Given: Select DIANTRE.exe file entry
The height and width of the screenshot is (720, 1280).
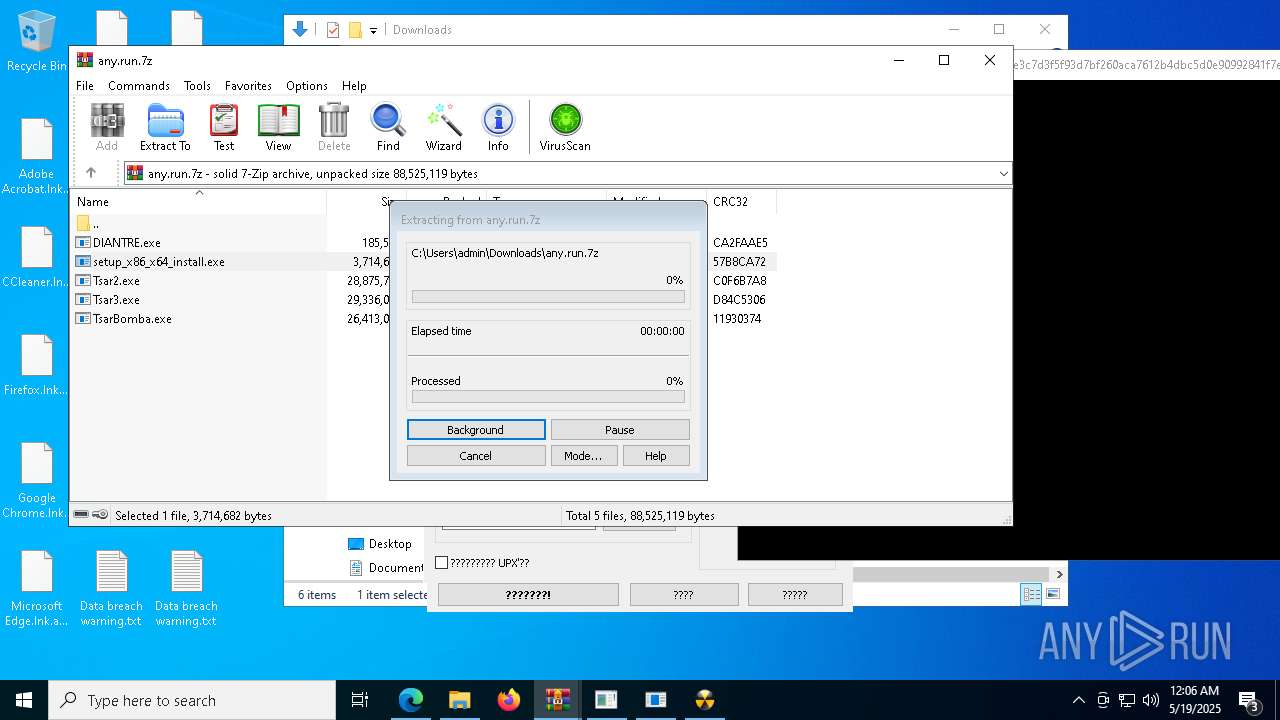Looking at the screenshot, I should point(127,242).
